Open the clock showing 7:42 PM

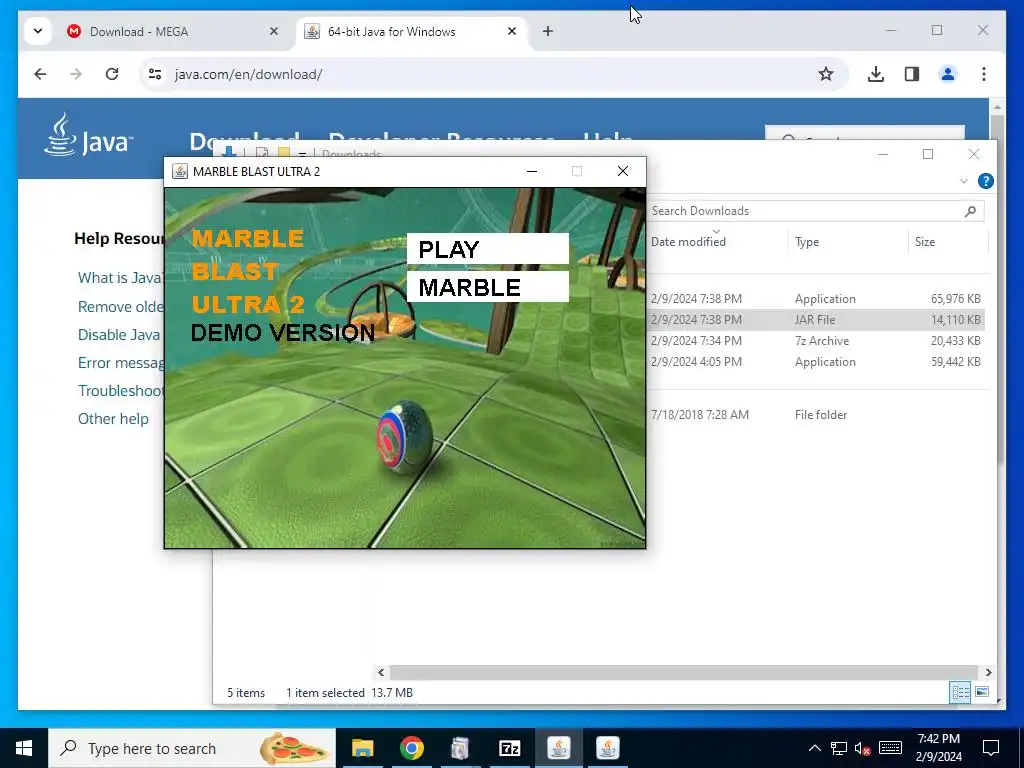point(938,748)
